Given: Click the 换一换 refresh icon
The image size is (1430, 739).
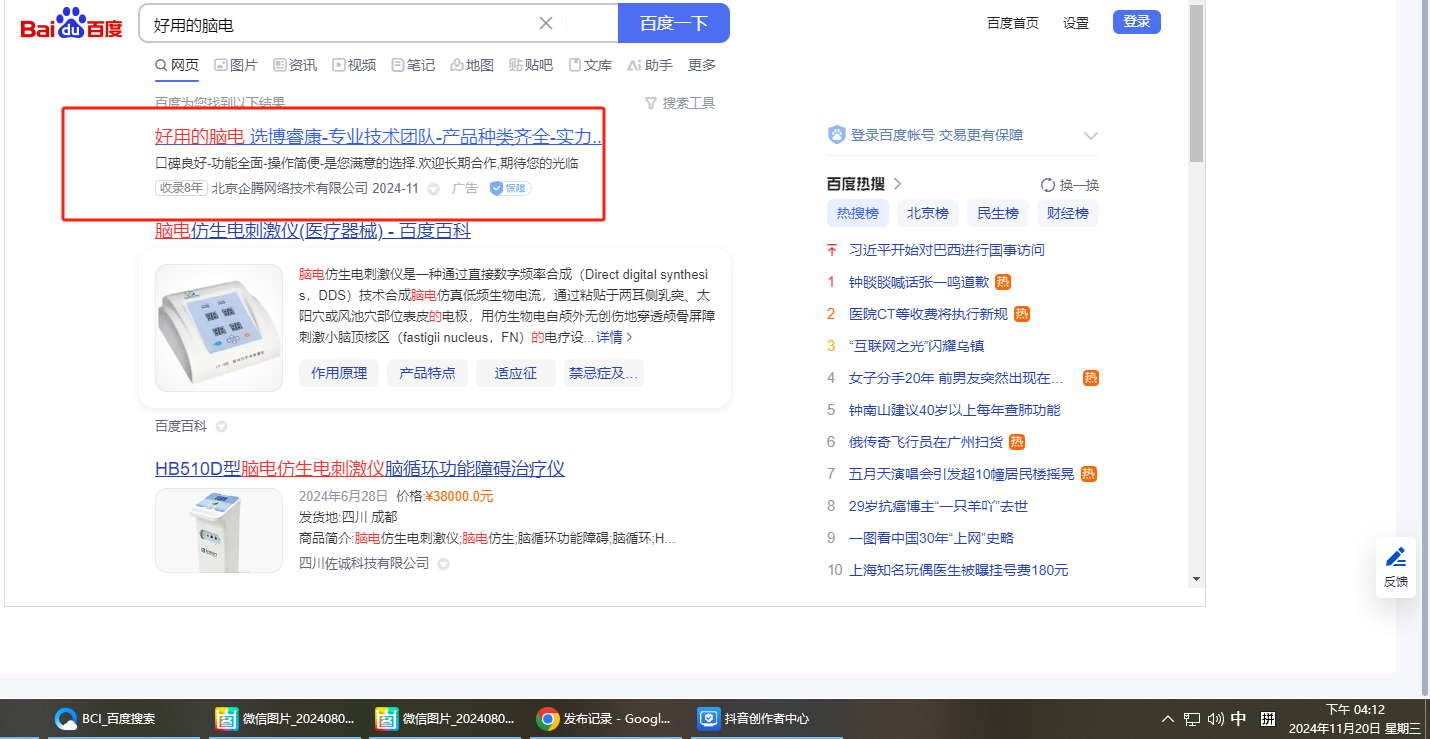Looking at the screenshot, I should [1048, 185].
